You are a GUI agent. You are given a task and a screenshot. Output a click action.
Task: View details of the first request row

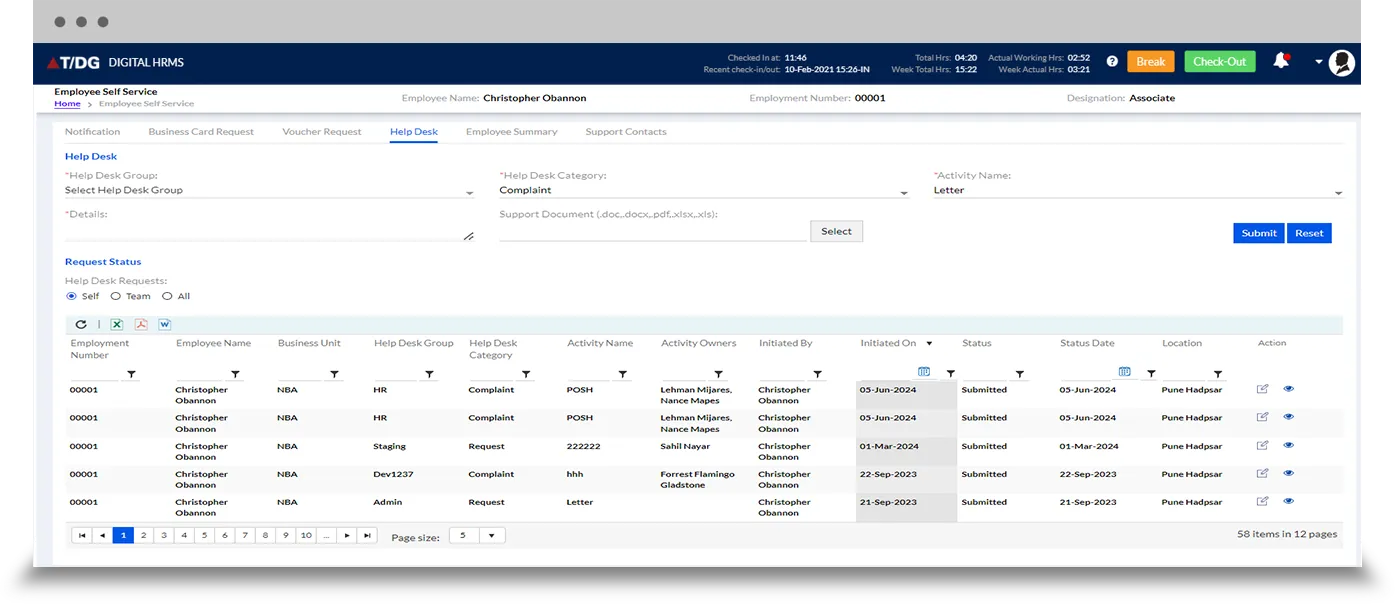coord(1288,389)
